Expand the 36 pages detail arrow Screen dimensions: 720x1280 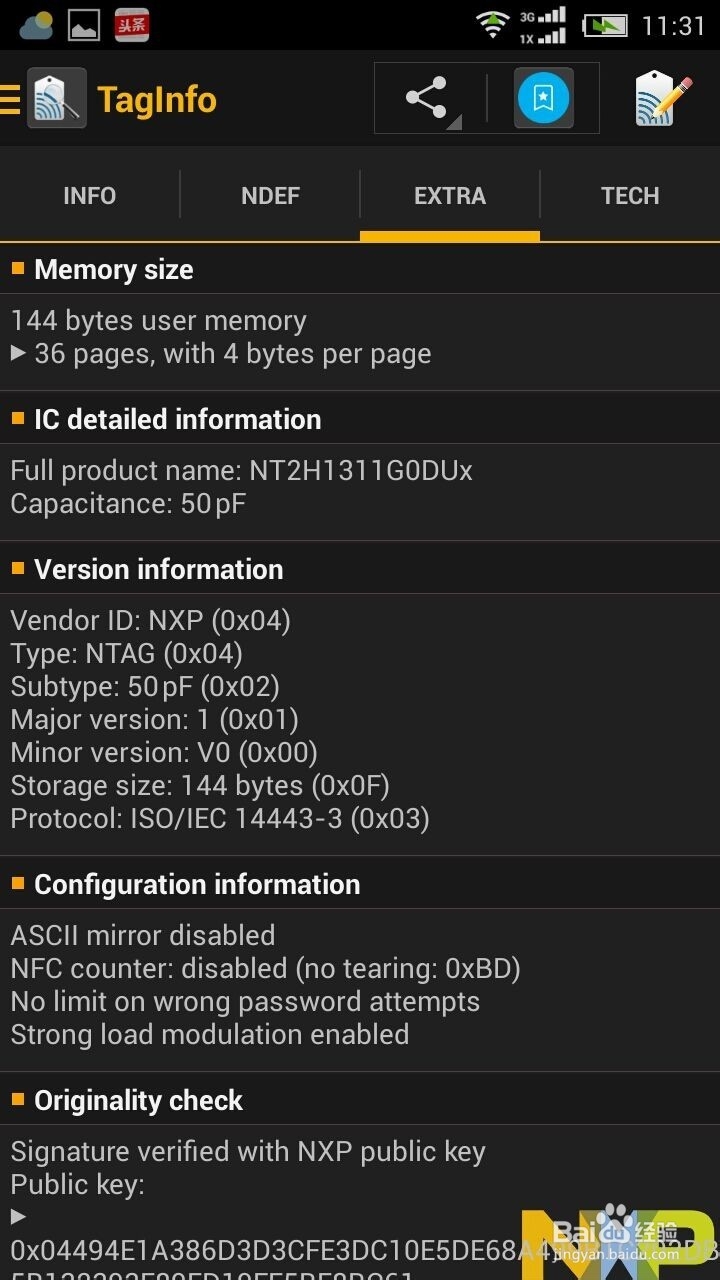(20, 353)
